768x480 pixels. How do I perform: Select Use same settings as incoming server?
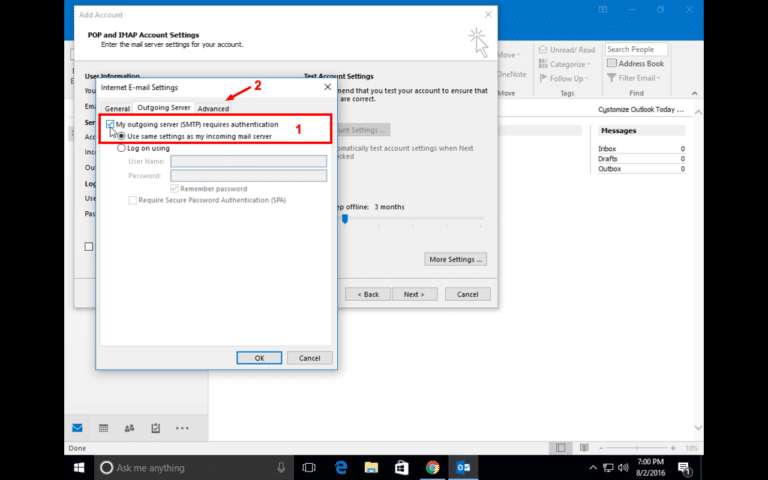click(121, 136)
